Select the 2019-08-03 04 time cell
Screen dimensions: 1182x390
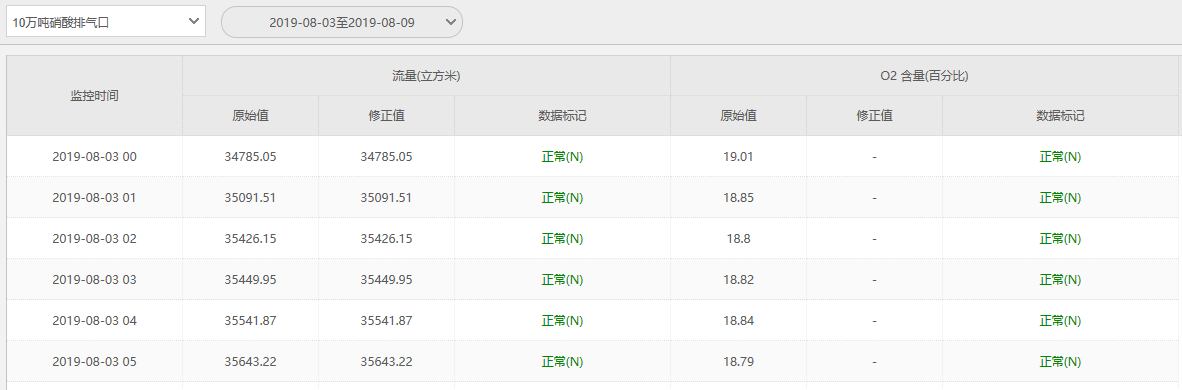(x=94, y=321)
